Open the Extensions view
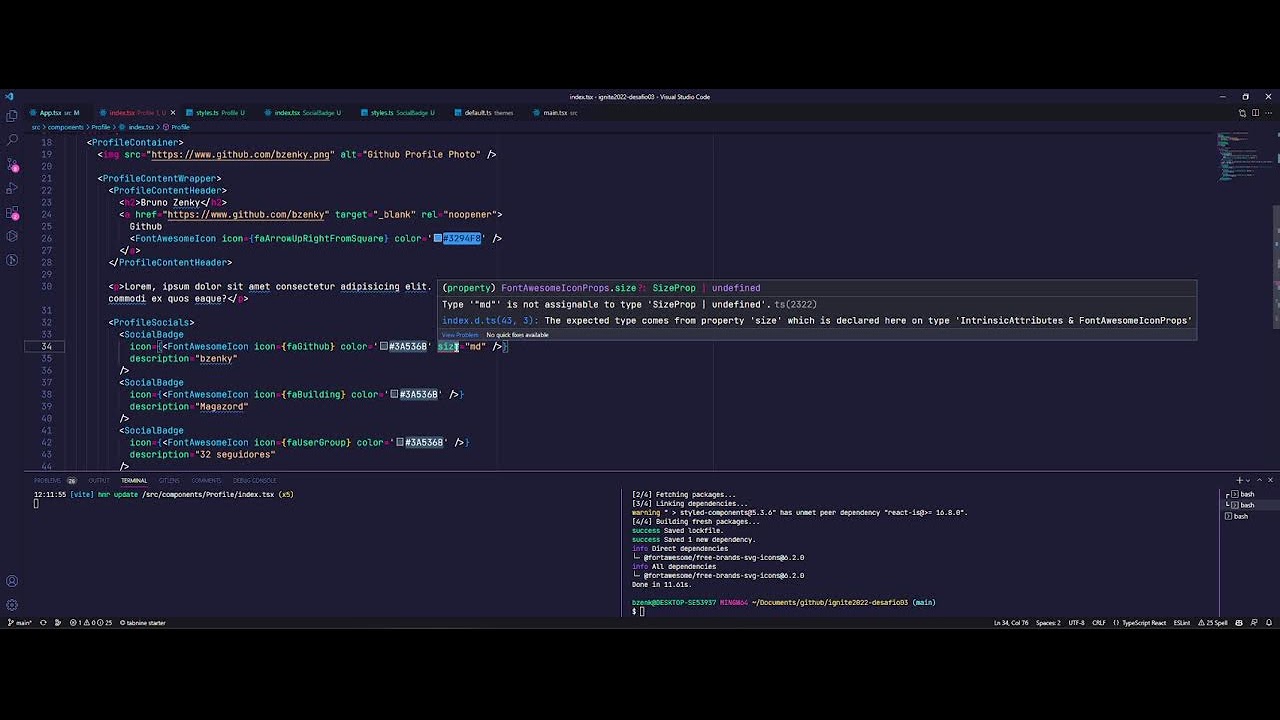 12,212
